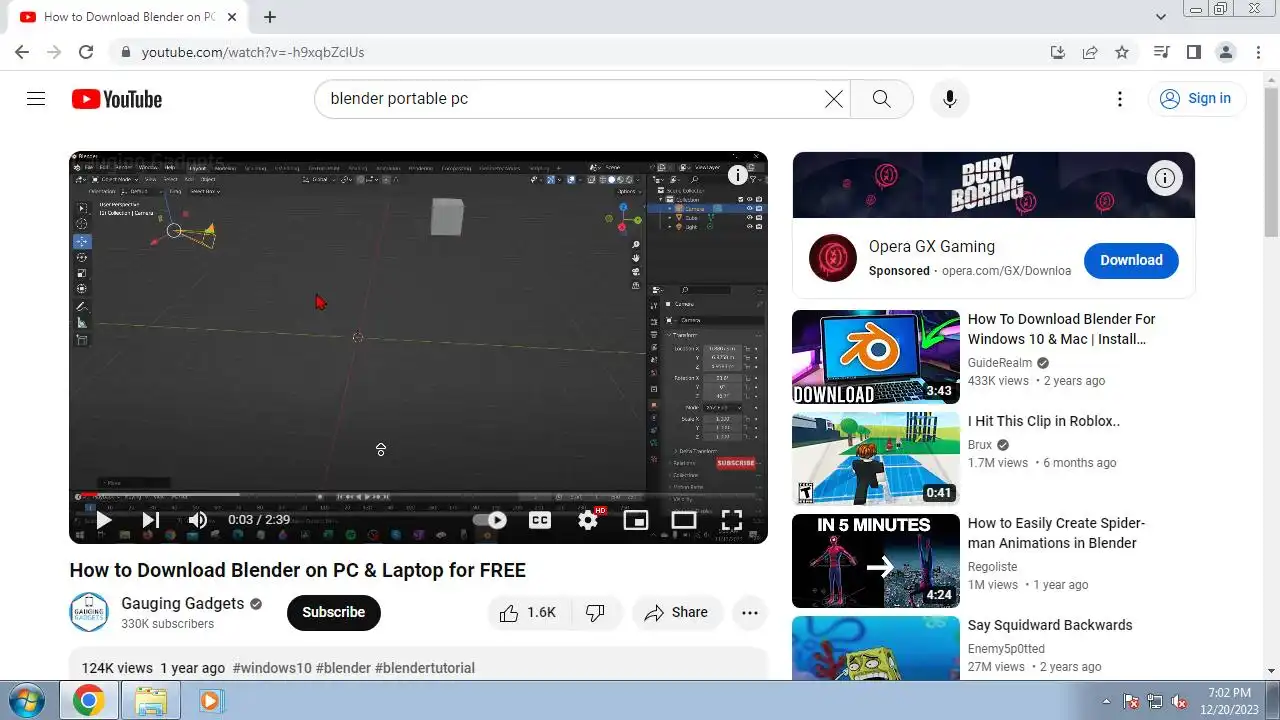Click the search magnifier button

[881, 99]
